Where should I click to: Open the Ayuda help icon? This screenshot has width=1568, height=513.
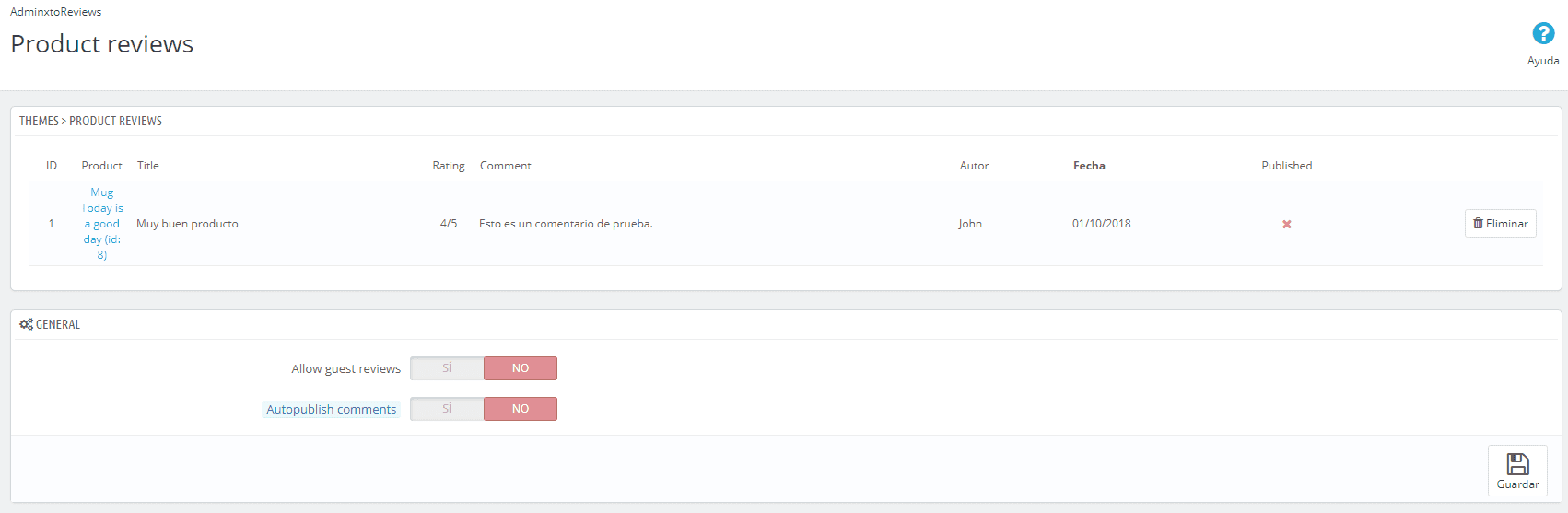tap(1543, 34)
